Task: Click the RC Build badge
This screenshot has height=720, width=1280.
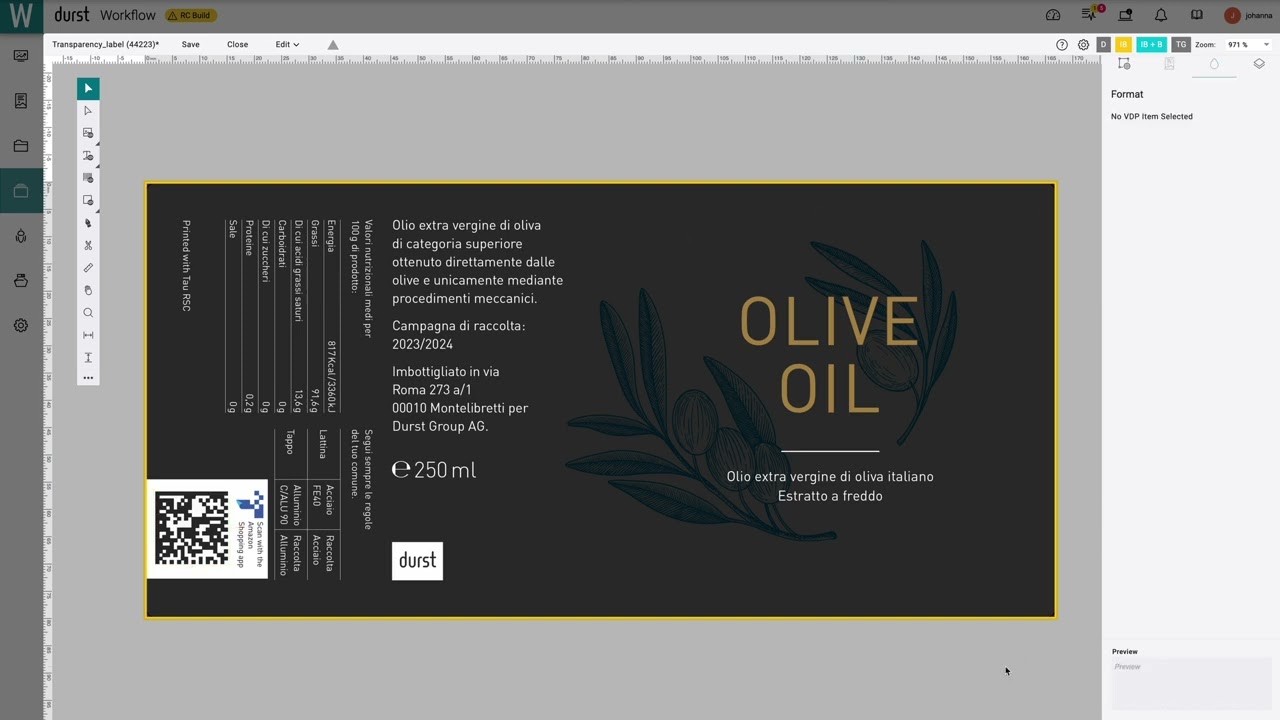Action: point(190,16)
